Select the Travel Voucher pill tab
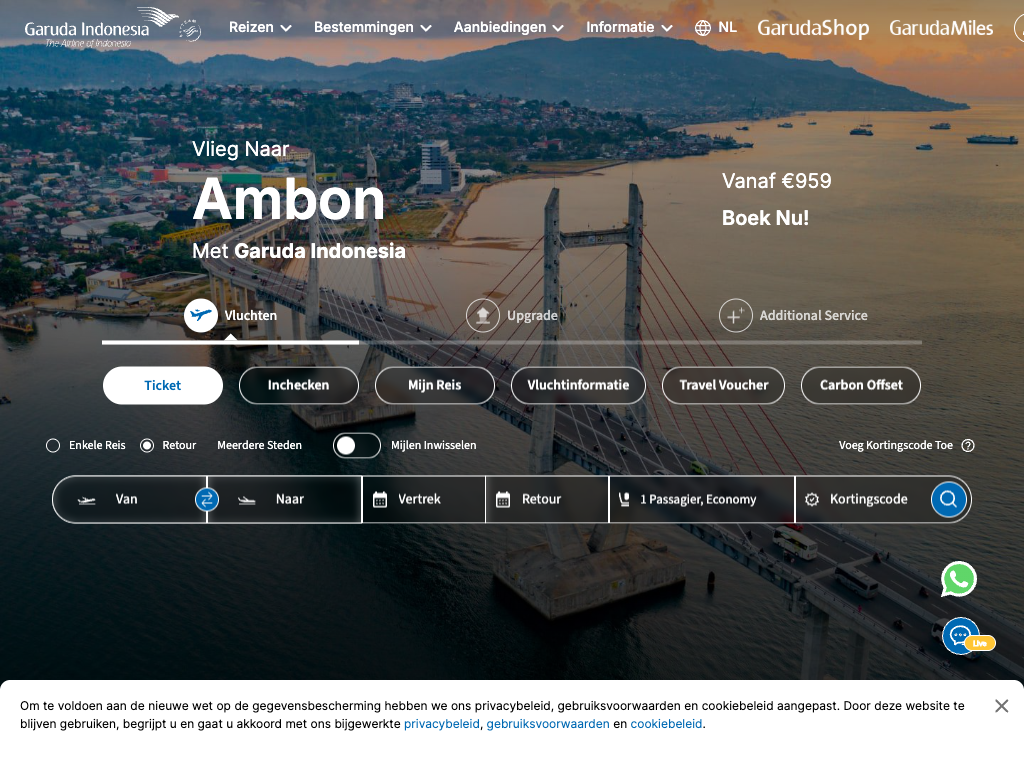Viewport: 1024px width, 768px height. click(x=724, y=385)
